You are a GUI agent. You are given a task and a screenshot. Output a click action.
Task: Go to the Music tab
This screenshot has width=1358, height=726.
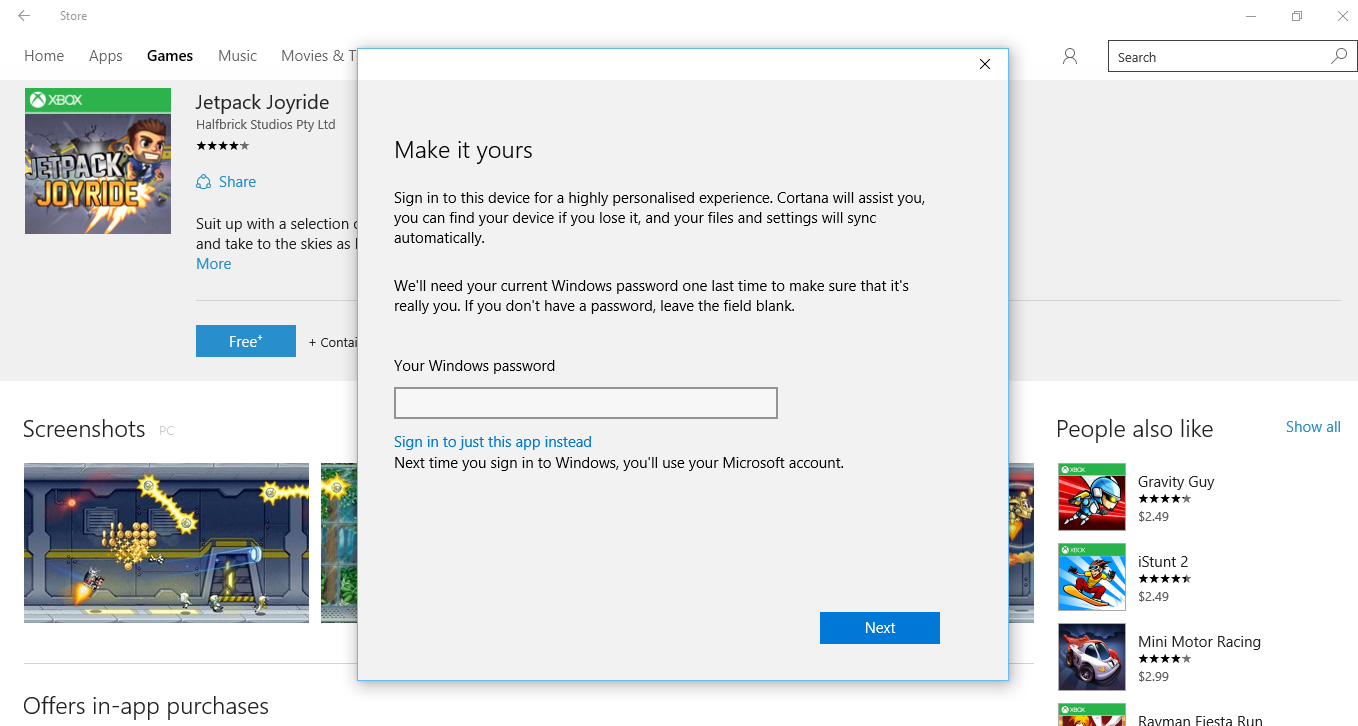(x=238, y=56)
